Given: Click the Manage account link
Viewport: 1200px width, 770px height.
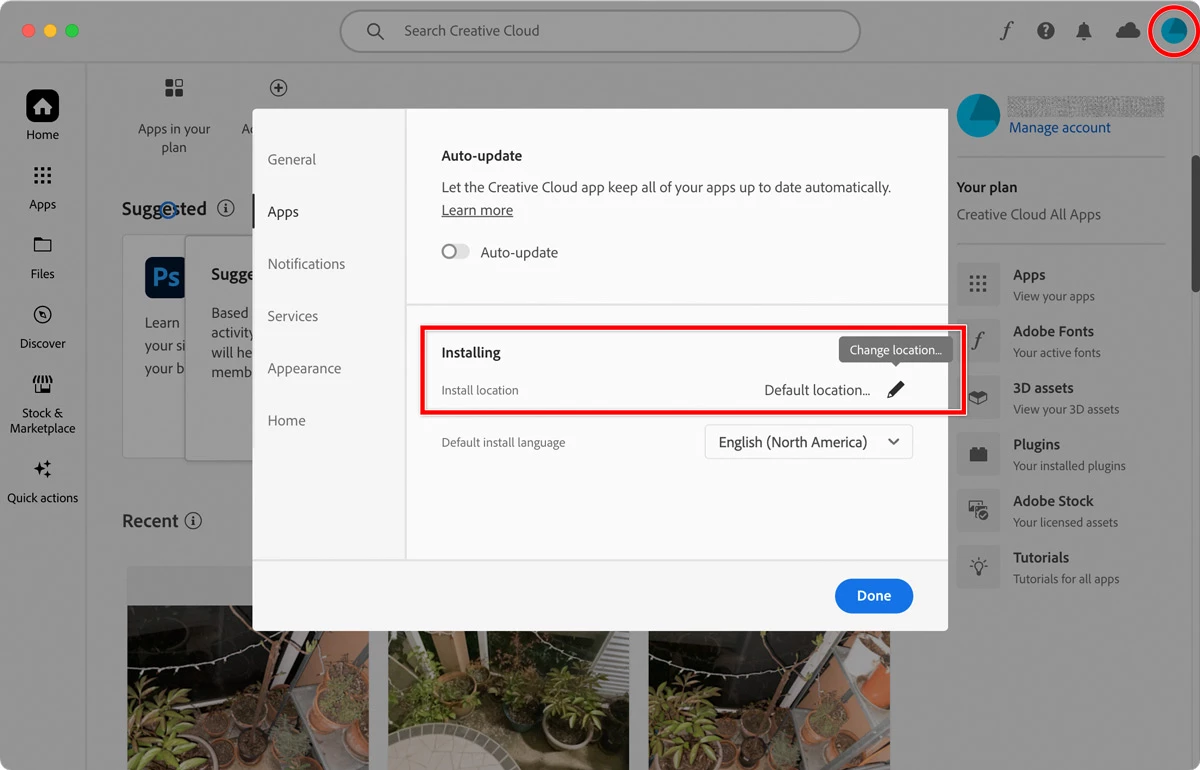Looking at the screenshot, I should coord(1060,128).
